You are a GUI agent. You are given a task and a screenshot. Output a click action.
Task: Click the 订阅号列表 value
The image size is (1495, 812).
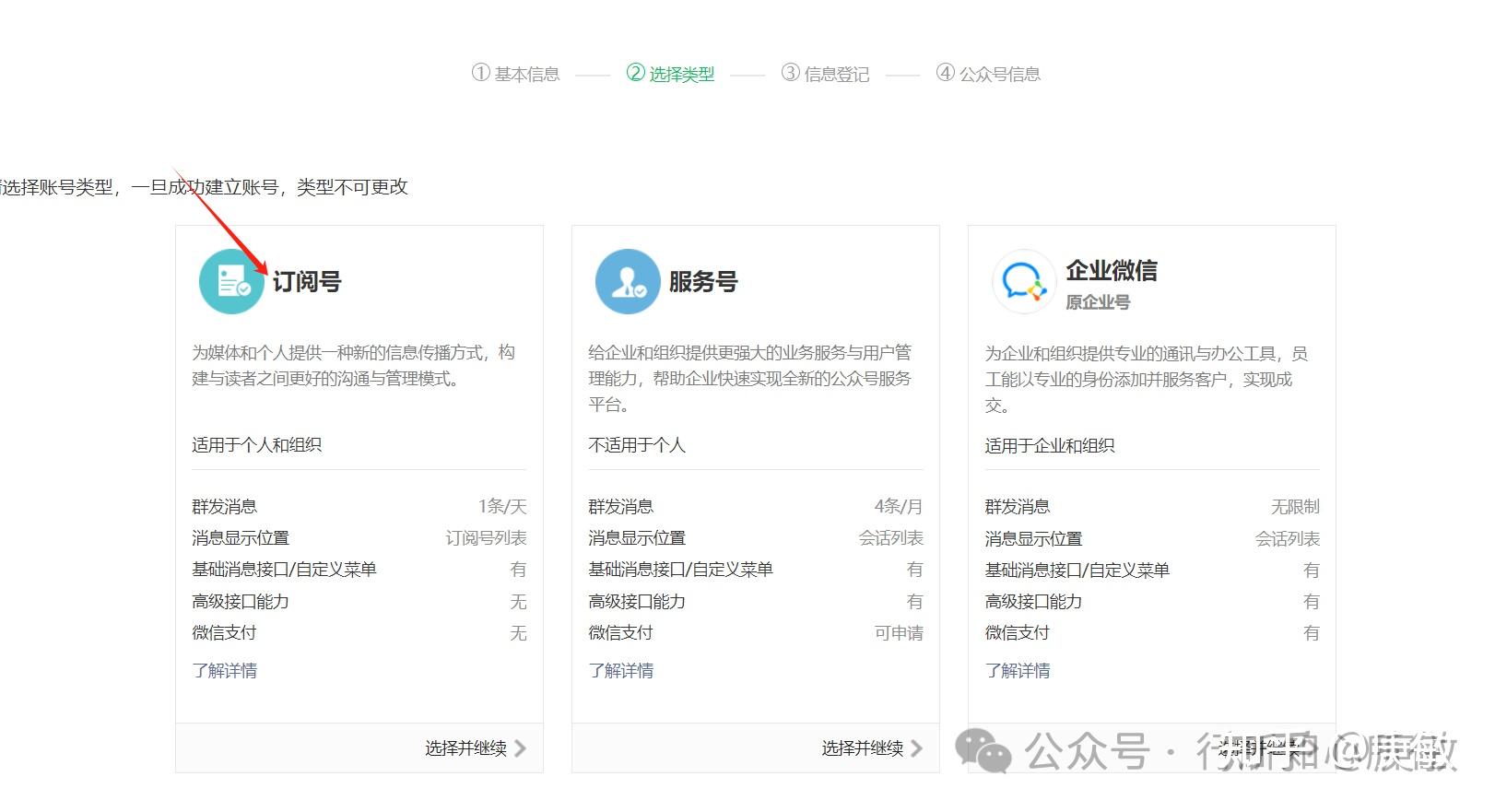coord(487,537)
